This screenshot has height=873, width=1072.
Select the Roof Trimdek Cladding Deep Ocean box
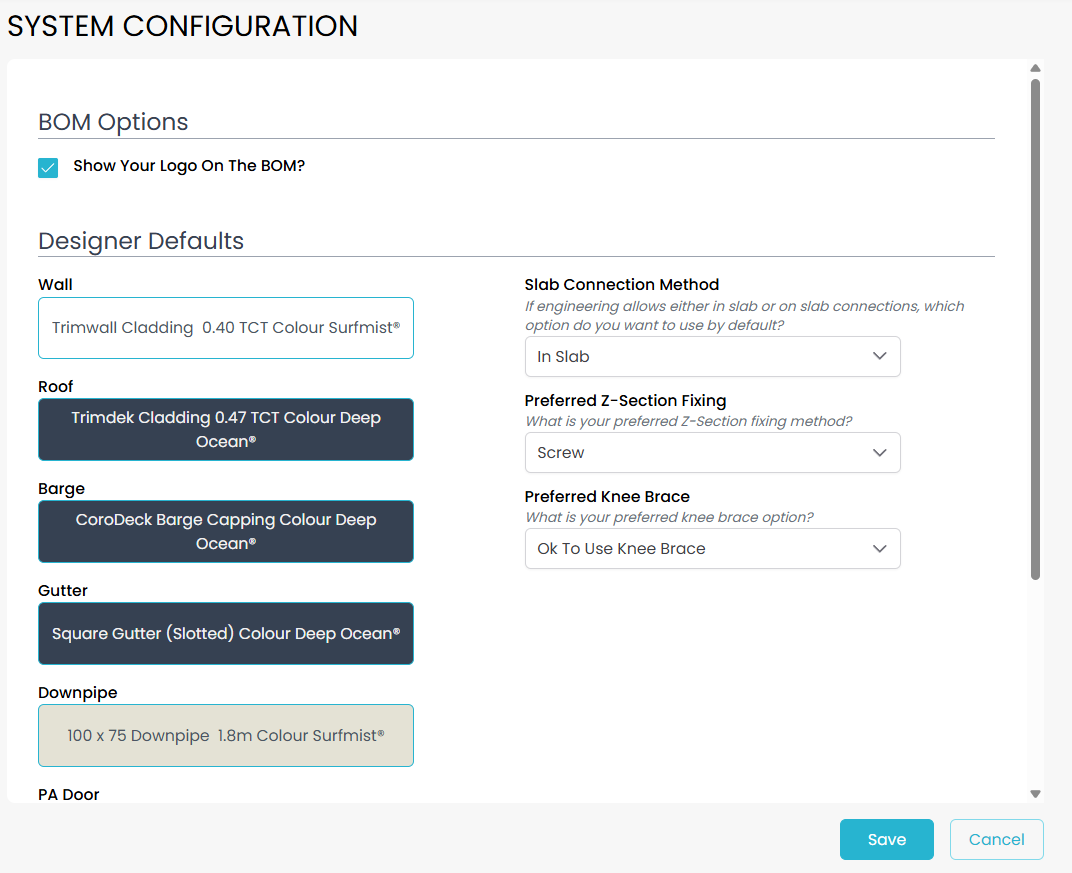point(226,430)
